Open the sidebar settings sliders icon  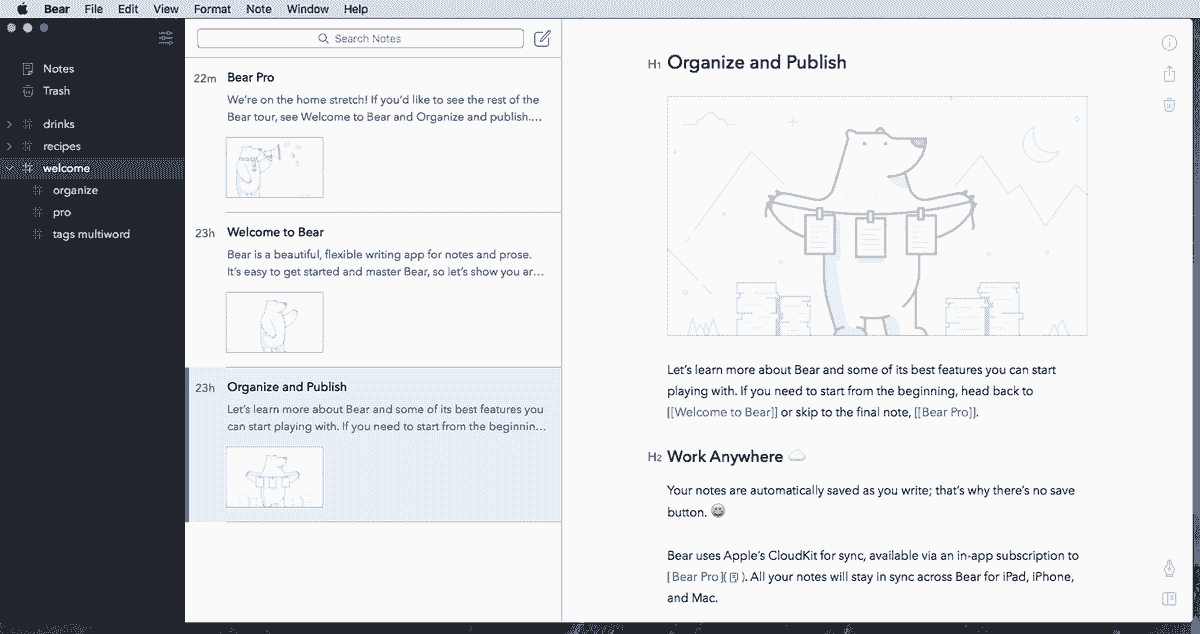(x=167, y=39)
